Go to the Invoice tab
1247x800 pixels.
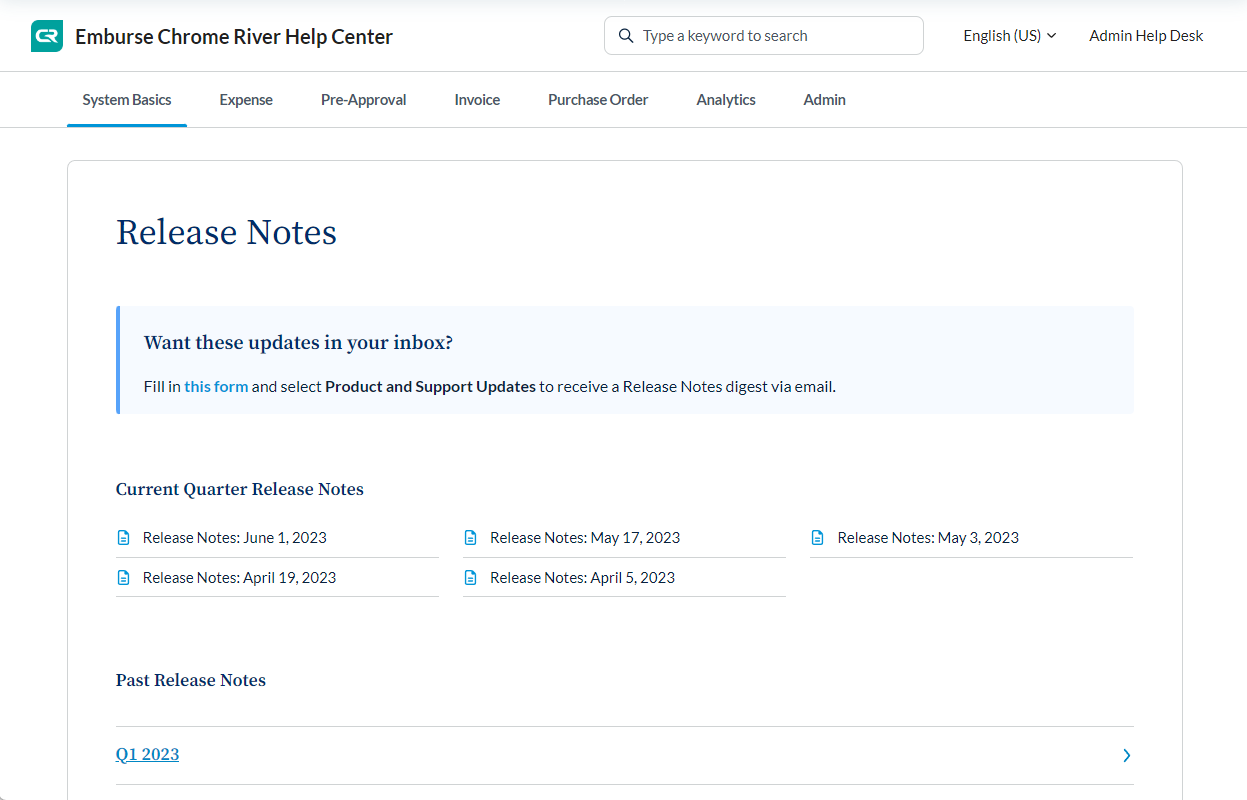pos(477,100)
